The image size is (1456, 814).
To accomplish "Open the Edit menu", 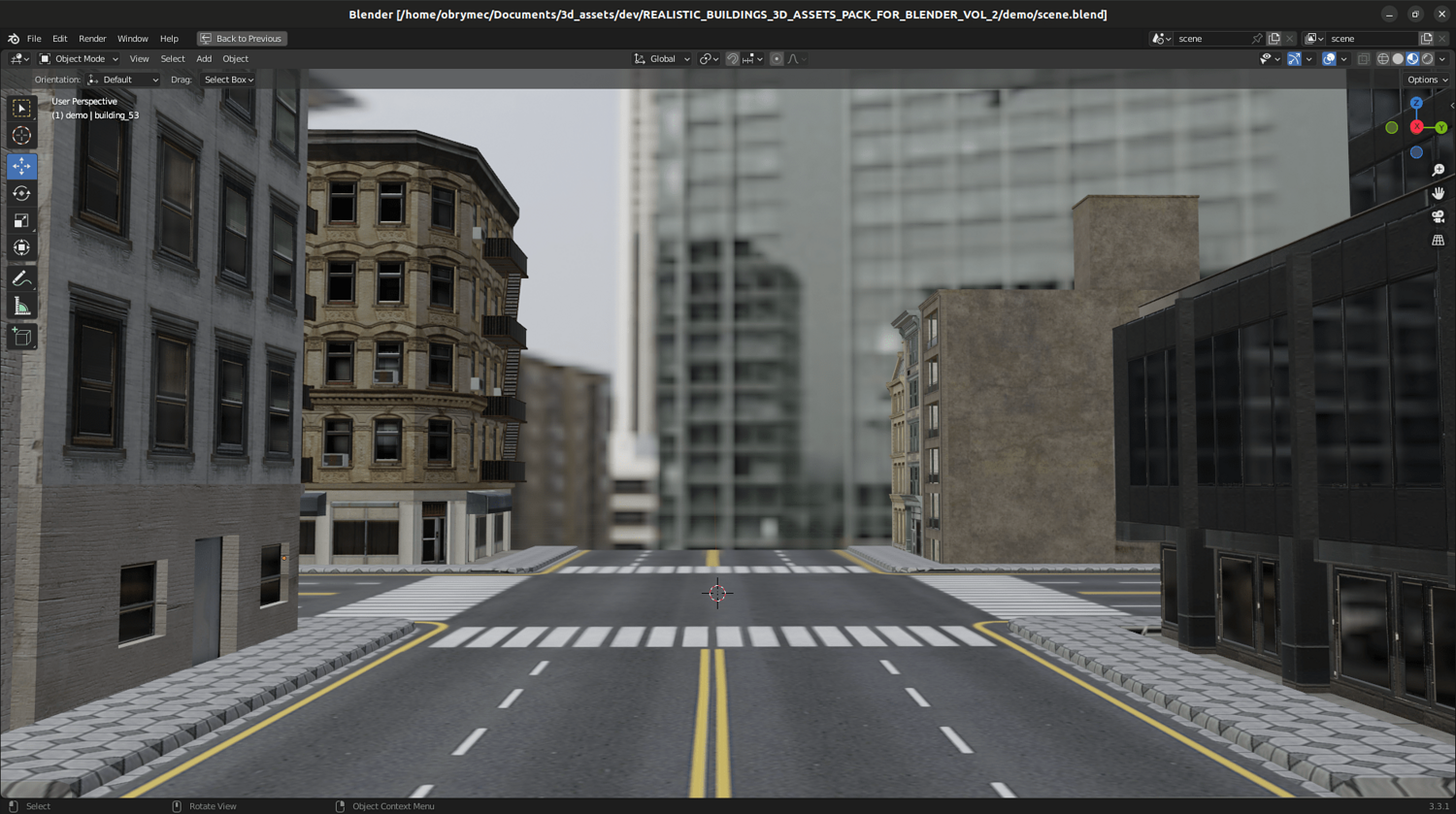I will point(60,39).
